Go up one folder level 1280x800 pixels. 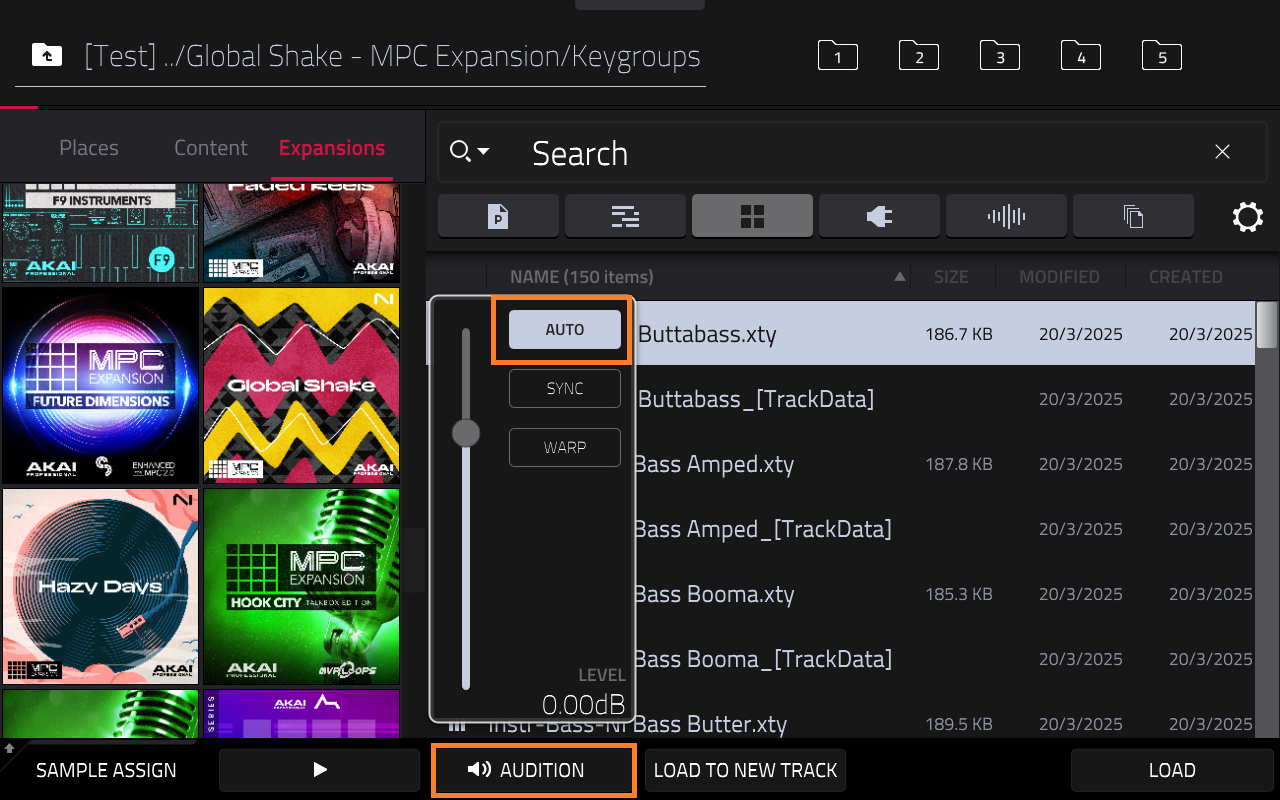(46, 55)
